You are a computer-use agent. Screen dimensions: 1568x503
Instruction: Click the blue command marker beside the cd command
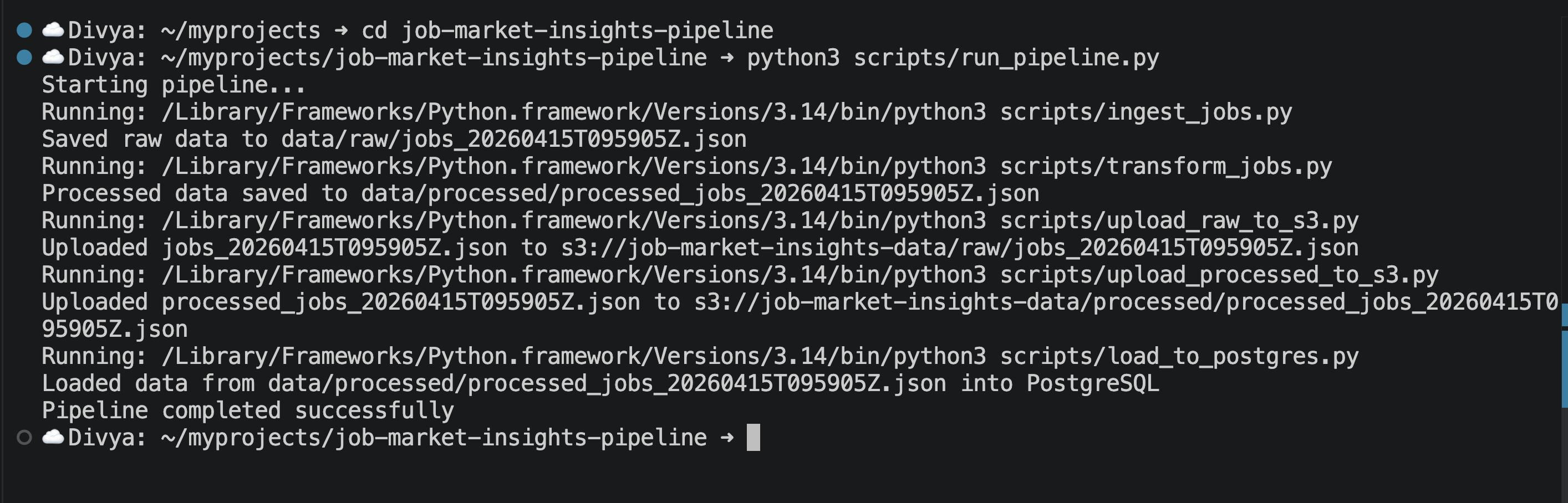(x=24, y=30)
